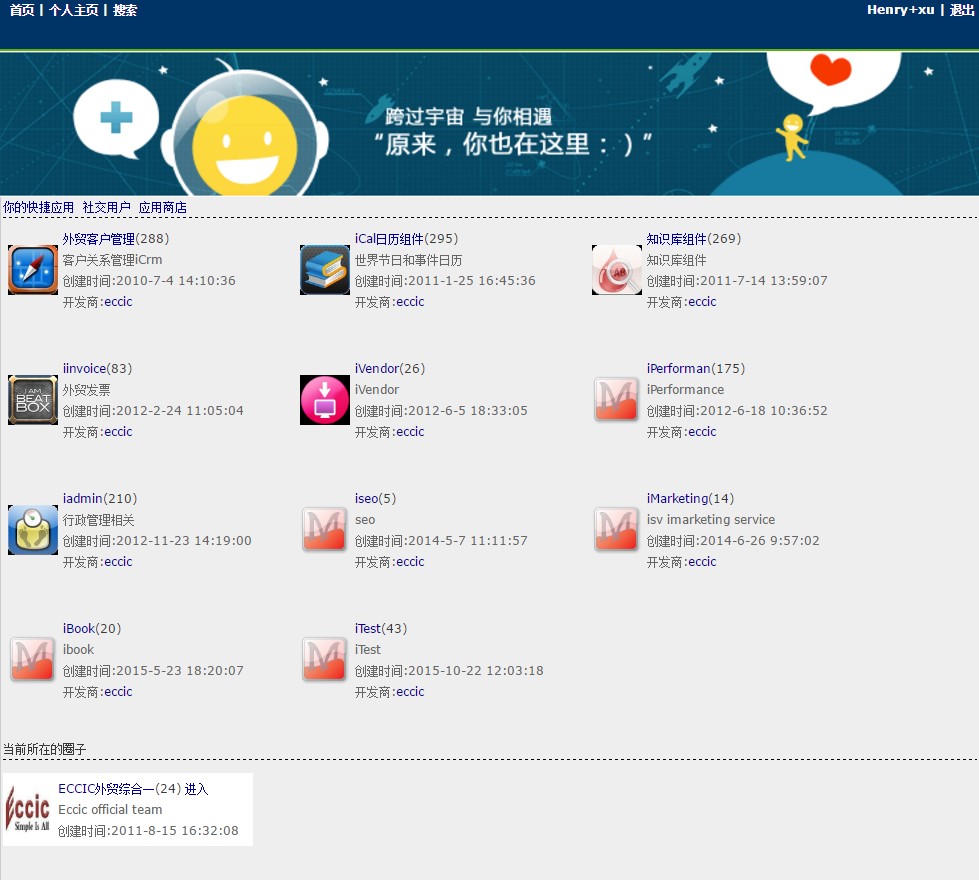Launch the iinvoice Beat Box icon
979x880 pixels.
click(x=32, y=400)
